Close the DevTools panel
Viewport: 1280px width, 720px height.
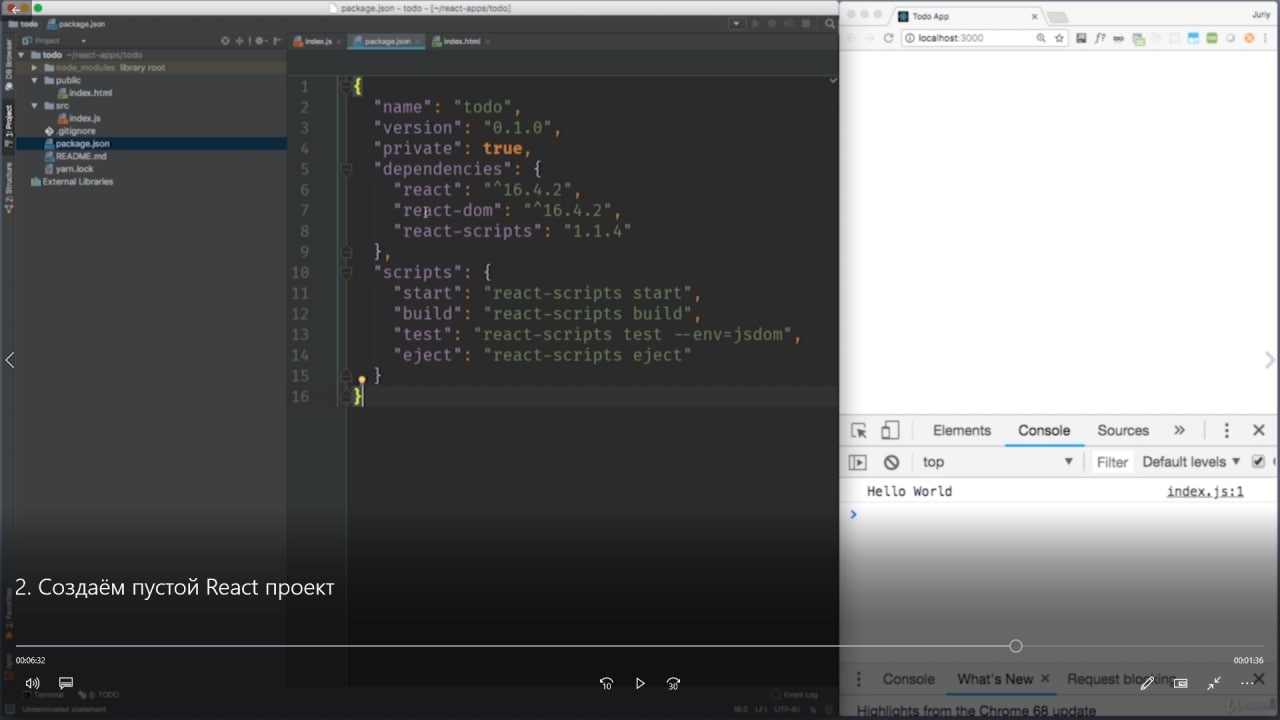[x=1259, y=431]
